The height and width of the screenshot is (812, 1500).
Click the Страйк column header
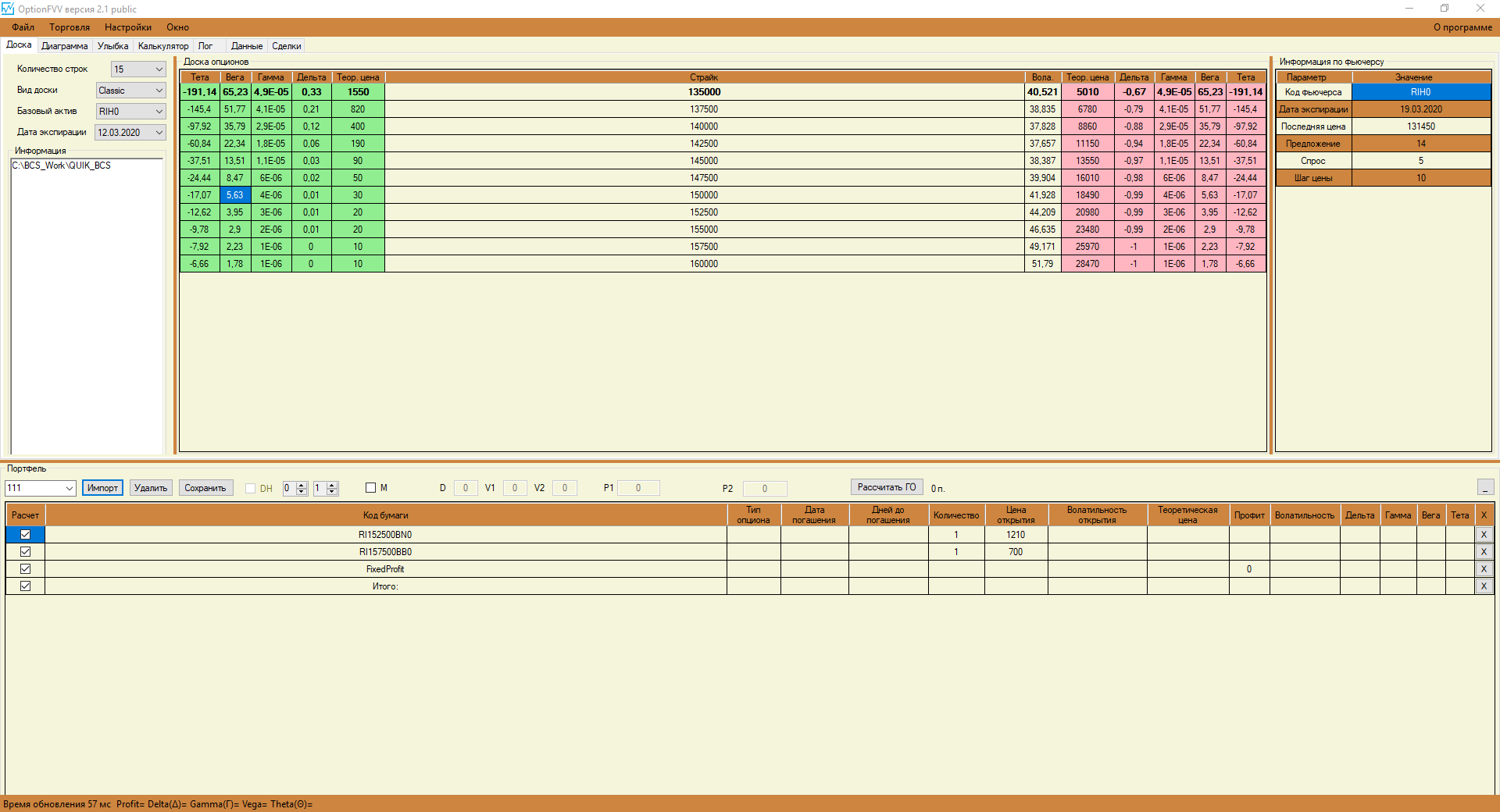point(705,77)
